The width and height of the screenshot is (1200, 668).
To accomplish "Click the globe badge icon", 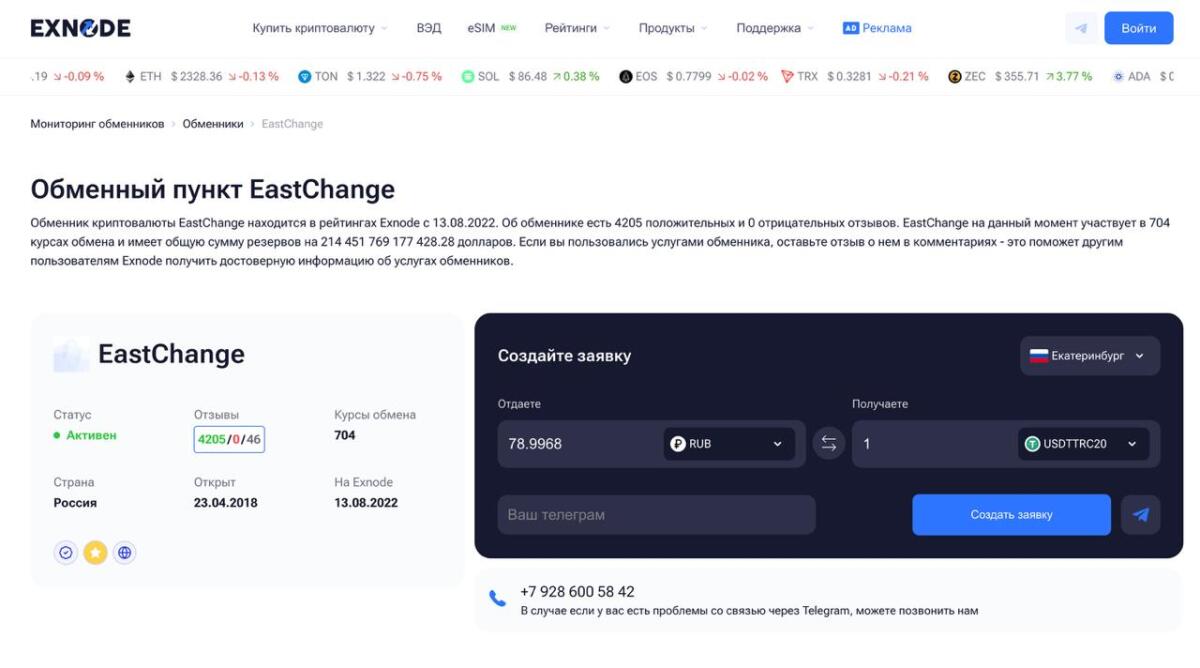I will click(124, 552).
